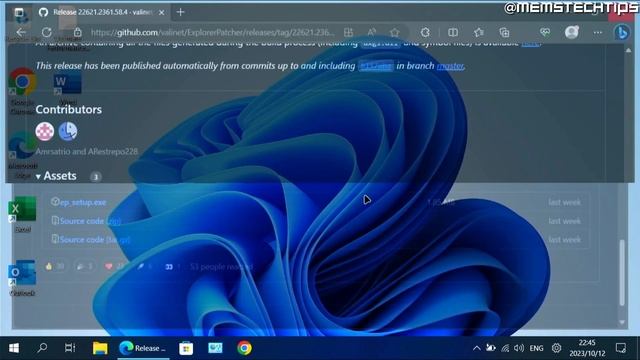Image resolution: width=640 pixels, height=360 pixels.
Task: Launch Google Chrome from taskbar
Action: 244,348
